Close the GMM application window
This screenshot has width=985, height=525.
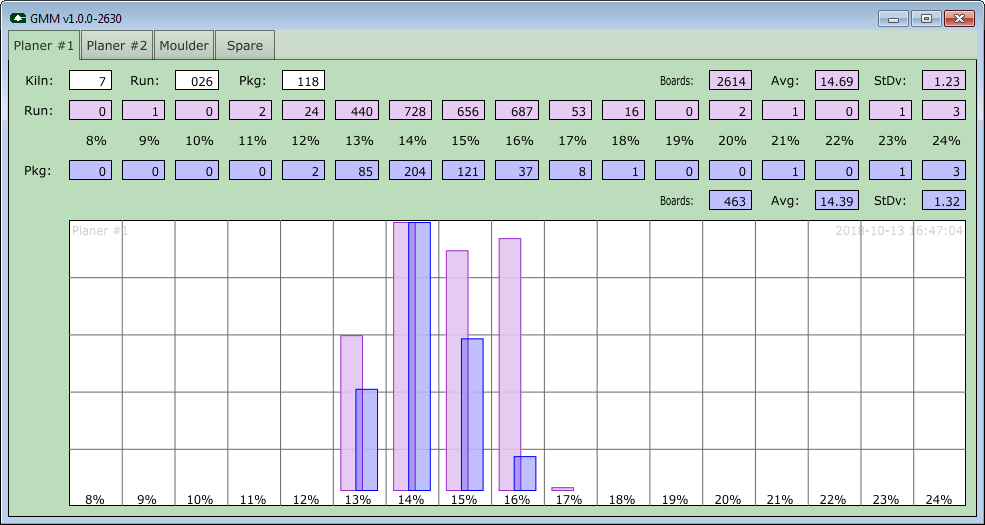[959, 18]
